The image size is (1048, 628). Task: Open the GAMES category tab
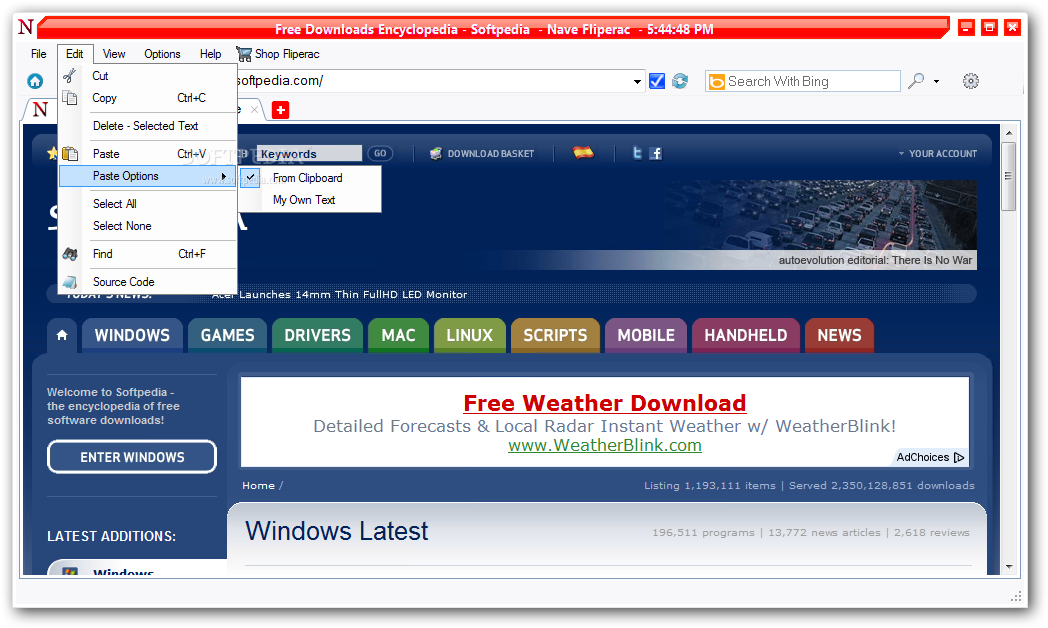pos(227,335)
